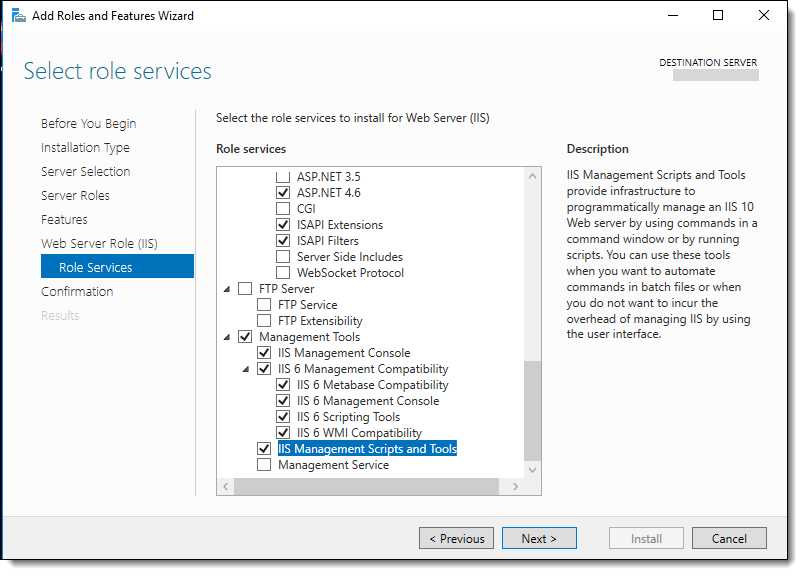Click the horizontal scrollbar left arrow
803x575 pixels.
225,486
